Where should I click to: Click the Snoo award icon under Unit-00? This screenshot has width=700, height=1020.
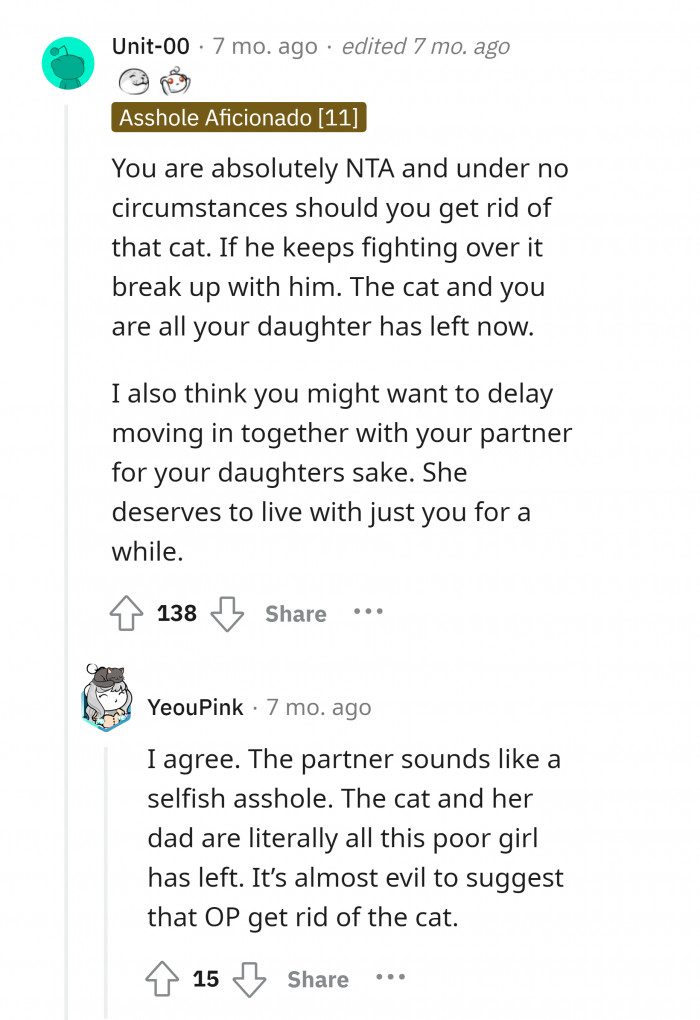coord(173,82)
